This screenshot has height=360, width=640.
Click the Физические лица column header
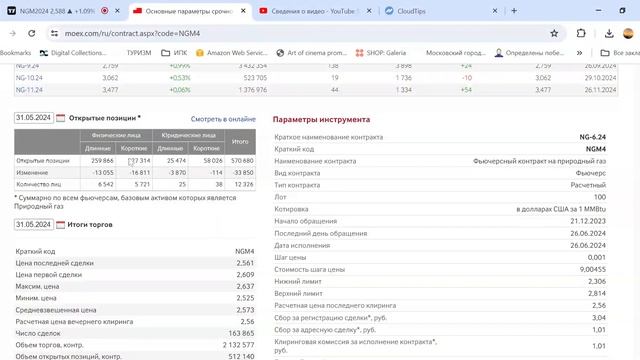coord(116,135)
